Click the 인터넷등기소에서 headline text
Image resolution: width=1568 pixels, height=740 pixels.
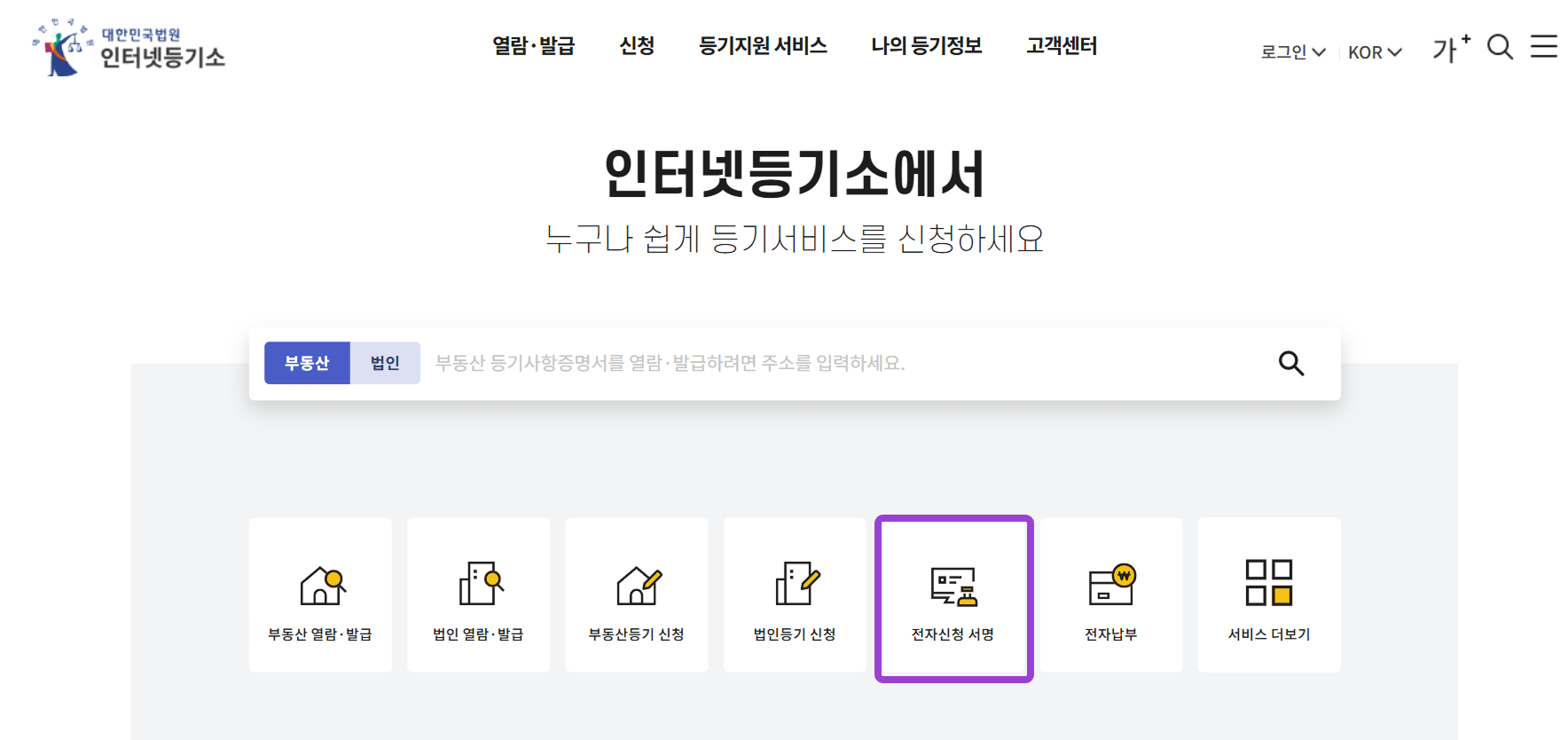click(795, 174)
